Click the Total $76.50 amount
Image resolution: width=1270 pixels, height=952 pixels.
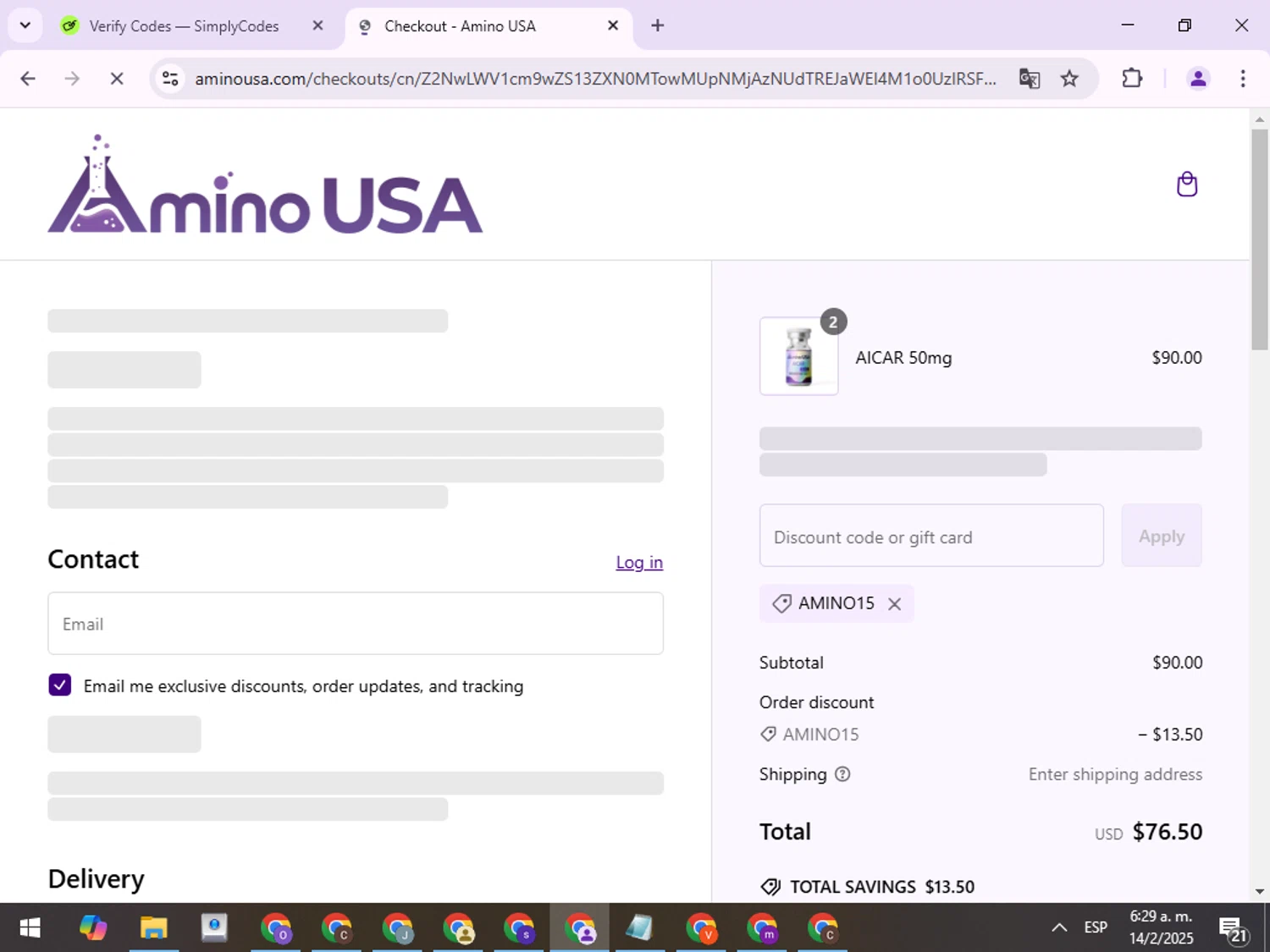pos(1168,832)
